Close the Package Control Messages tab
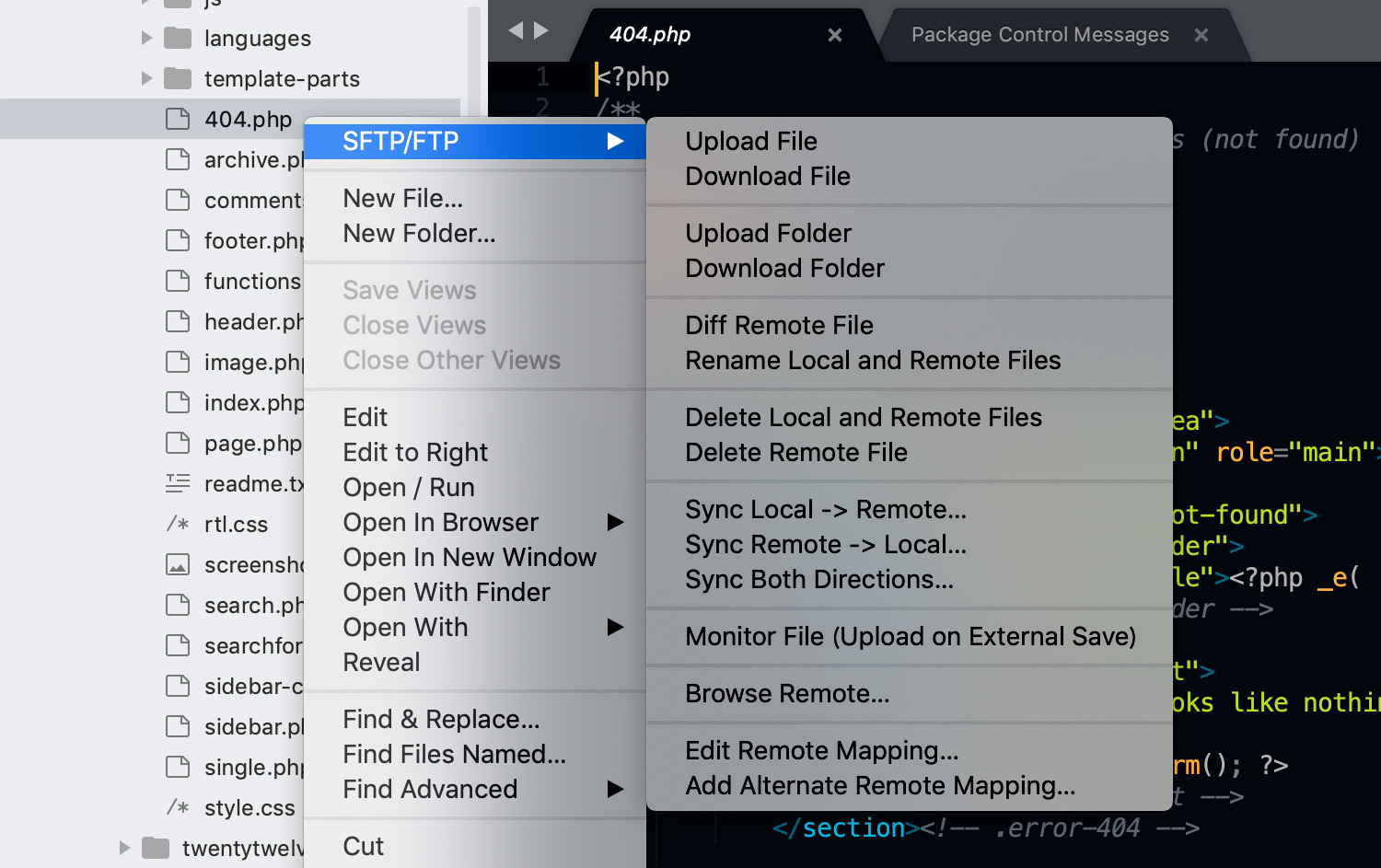This screenshot has height=868, width=1381. tap(1201, 35)
